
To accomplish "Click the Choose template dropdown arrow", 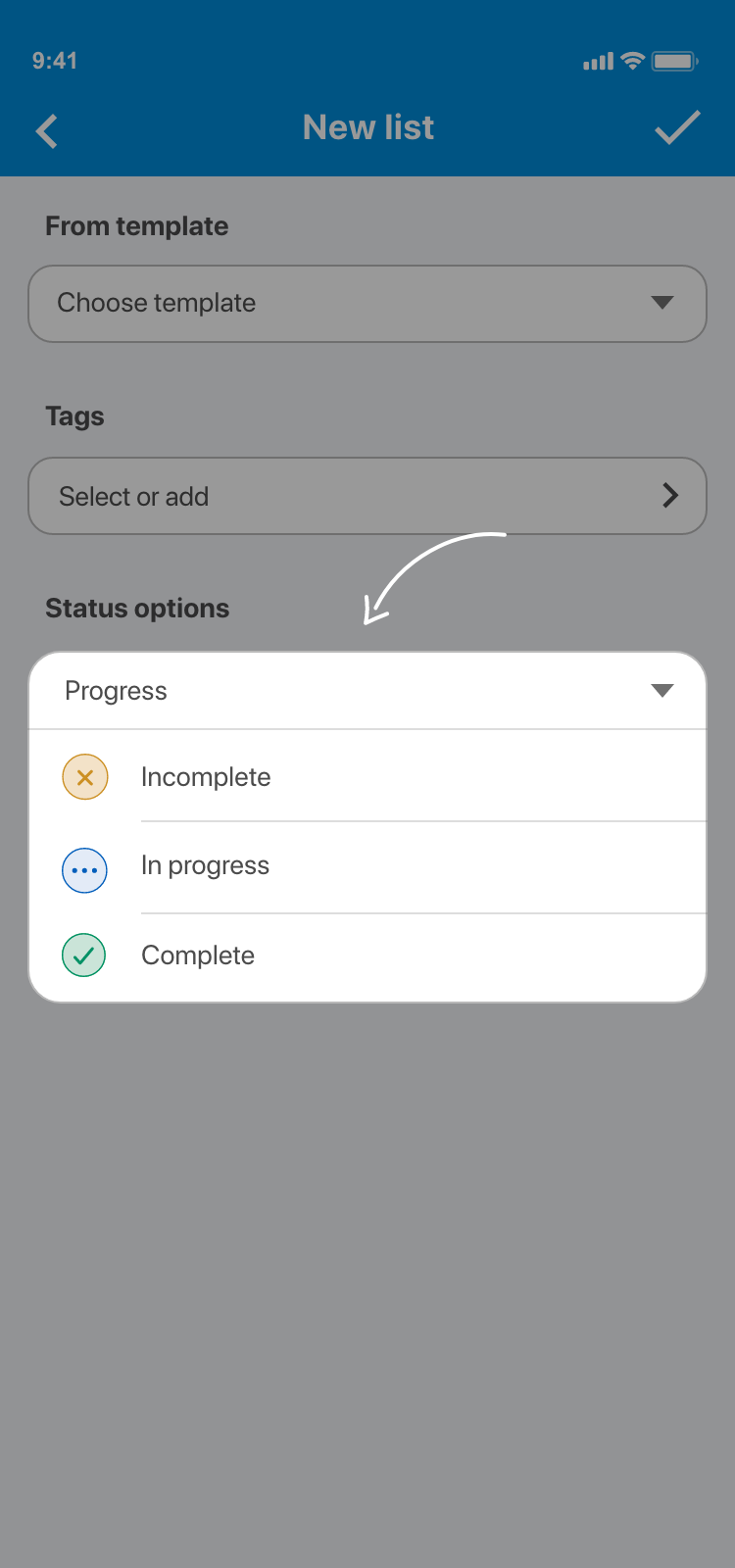I will 662,303.
